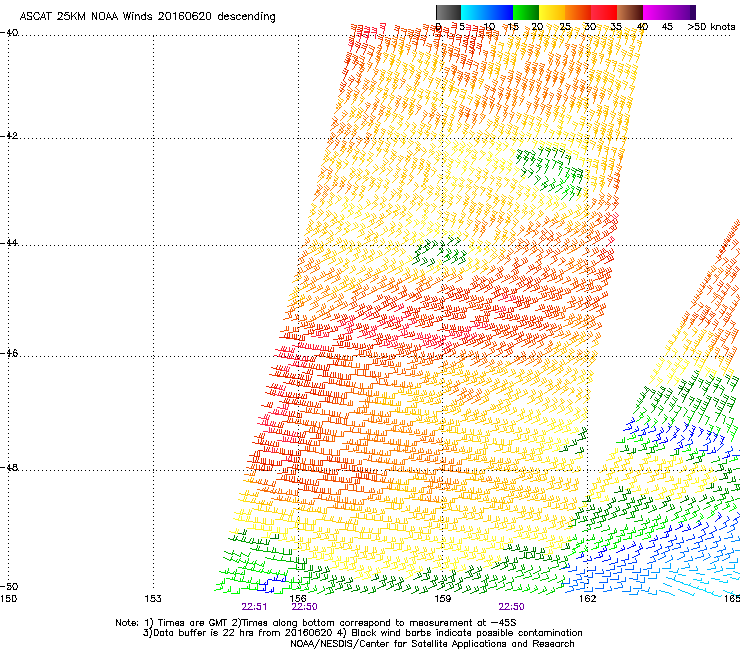Click the green 15-20 knots legend swatch
The image size is (740, 650).
(x=526, y=12)
